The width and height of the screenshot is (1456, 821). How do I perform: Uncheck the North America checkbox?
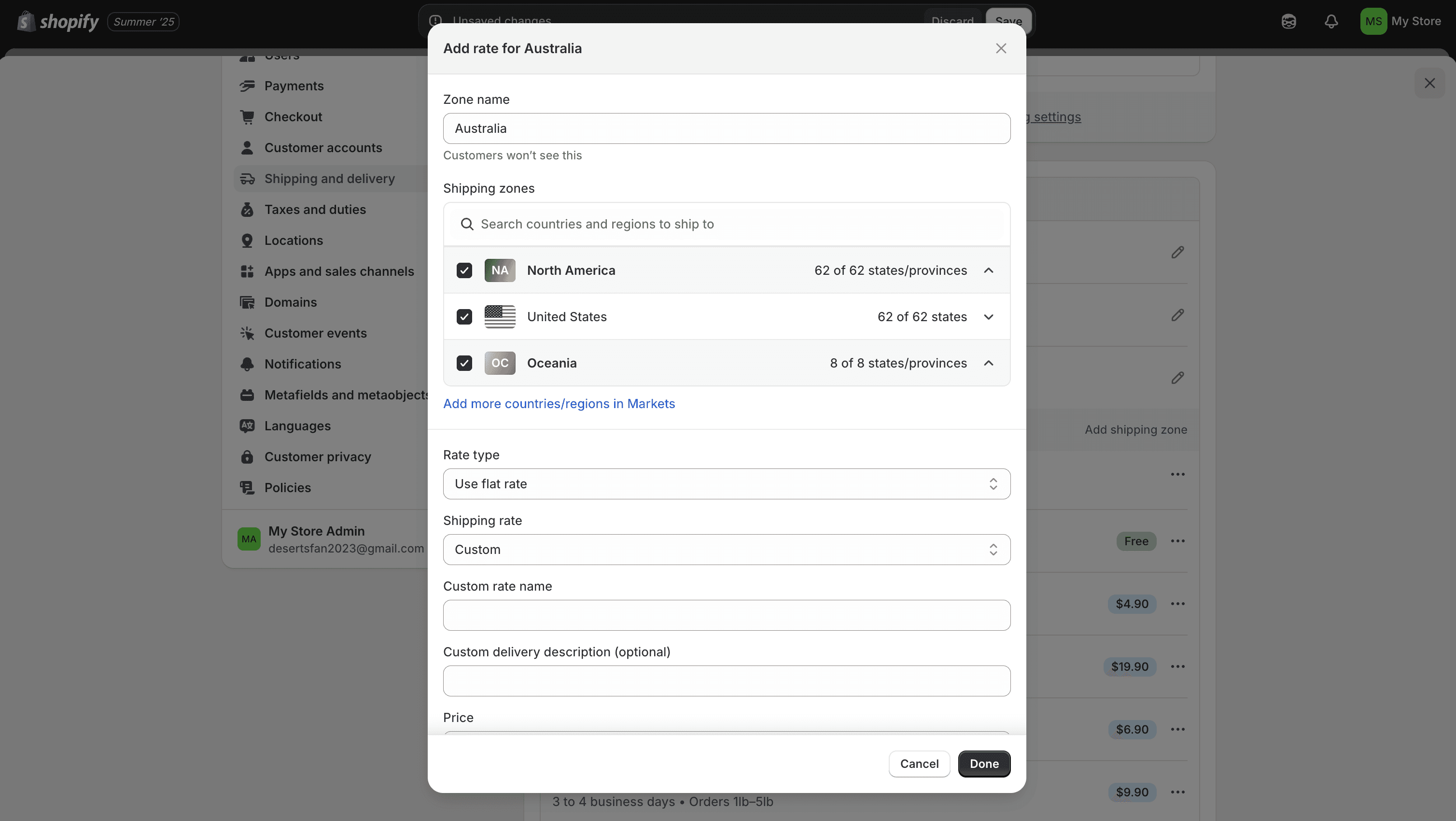464,270
